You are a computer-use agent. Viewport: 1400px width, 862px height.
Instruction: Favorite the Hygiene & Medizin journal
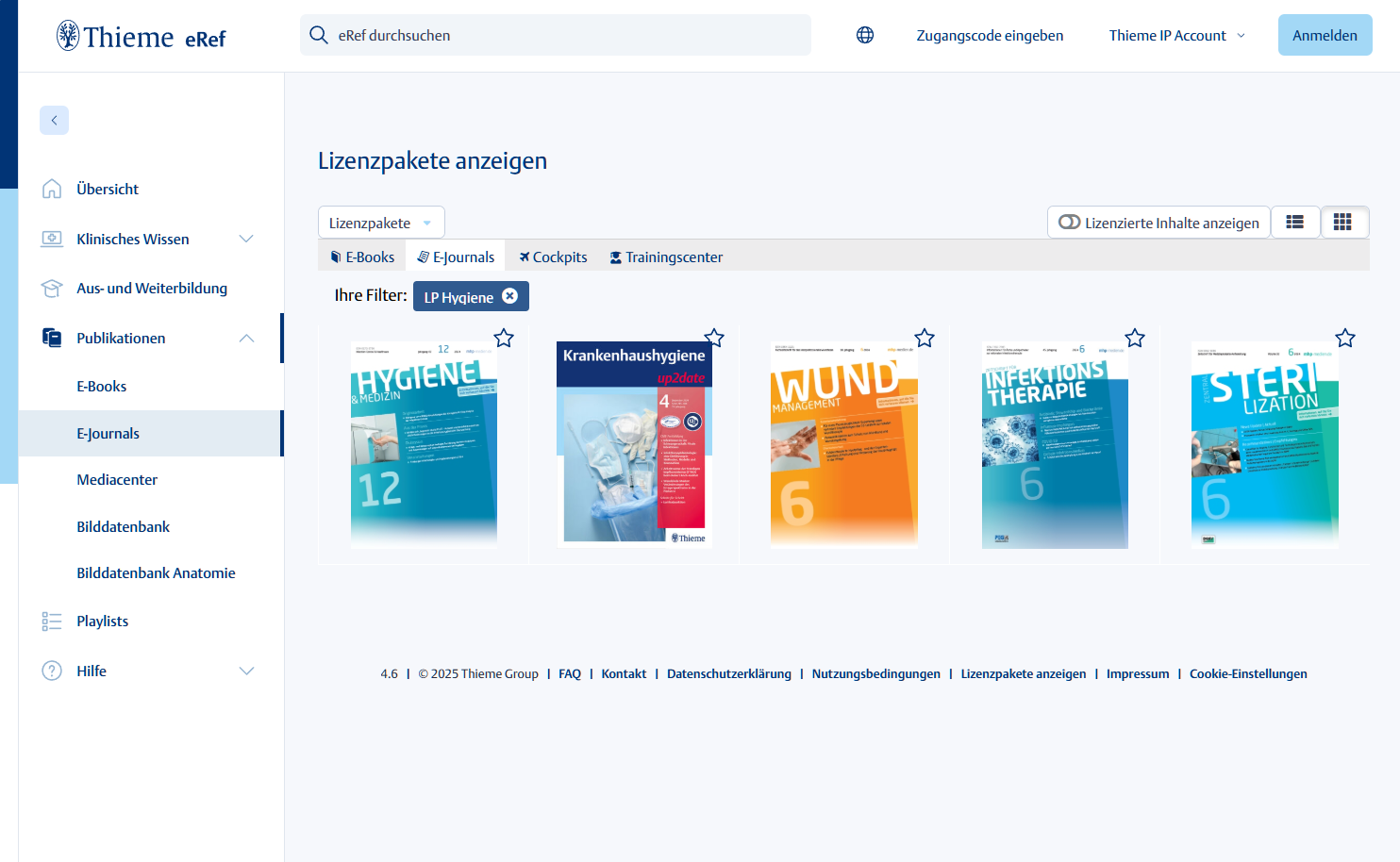pyautogui.click(x=504, y=338)
